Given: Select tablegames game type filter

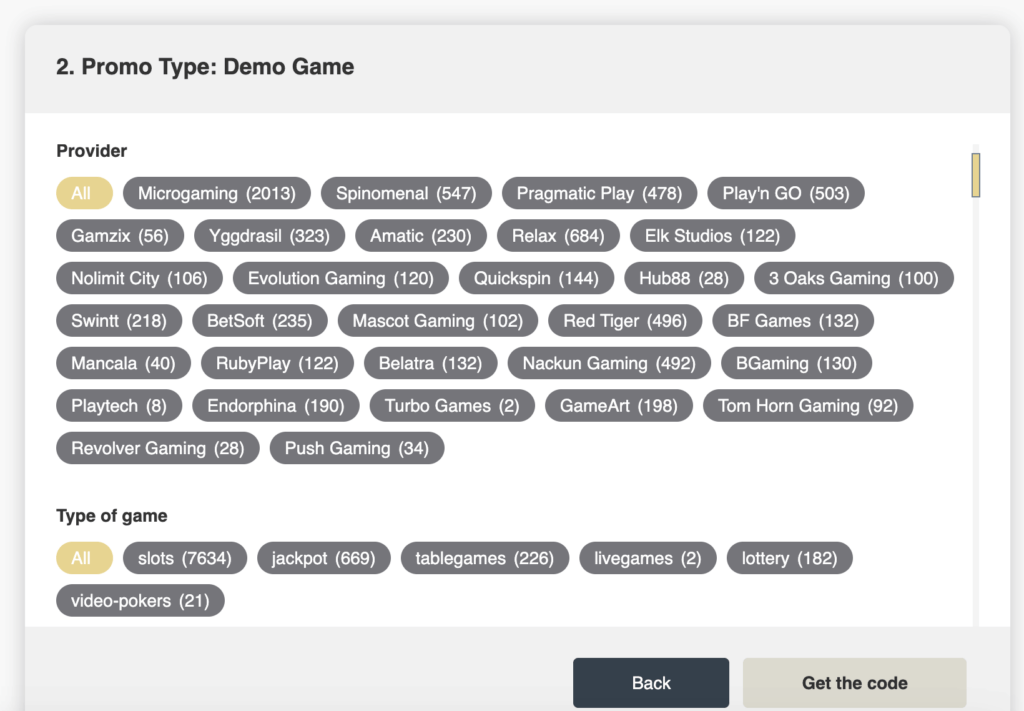Looking at the screenshot, I should [x=484, y=558].
